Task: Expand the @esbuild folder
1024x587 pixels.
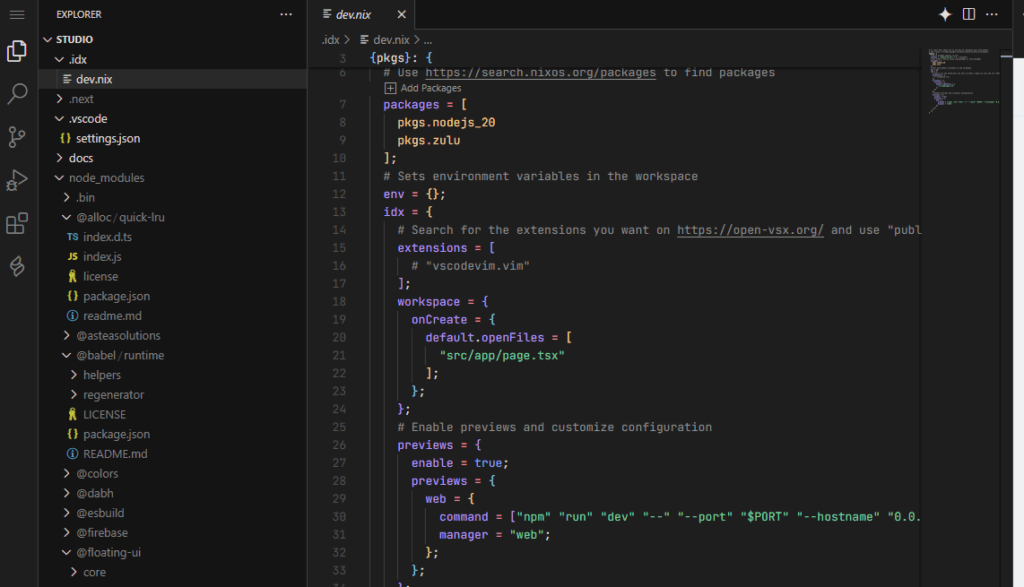Action: tap(67, 513)
